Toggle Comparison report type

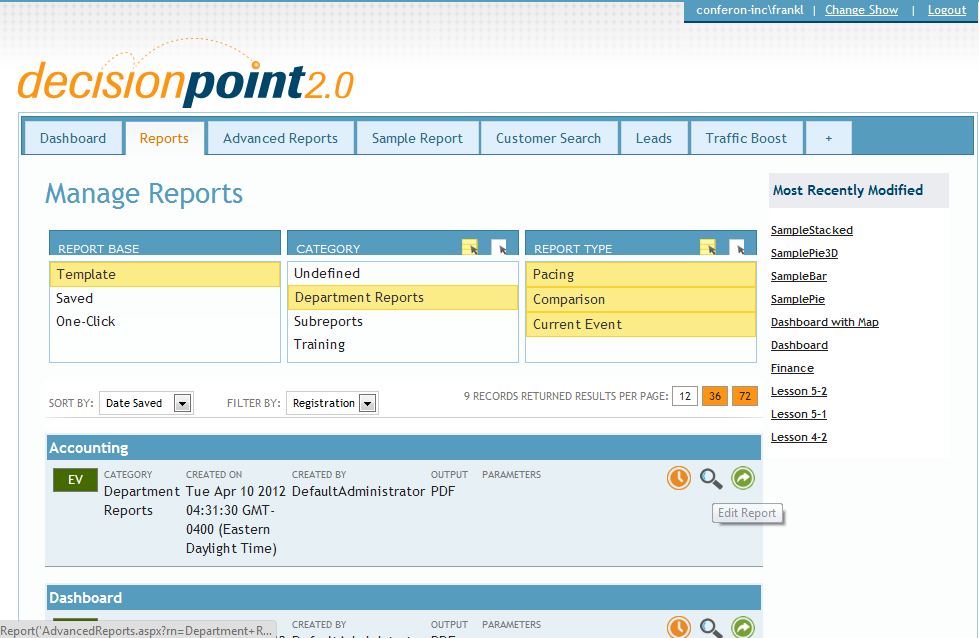click(x=641, y=300)
